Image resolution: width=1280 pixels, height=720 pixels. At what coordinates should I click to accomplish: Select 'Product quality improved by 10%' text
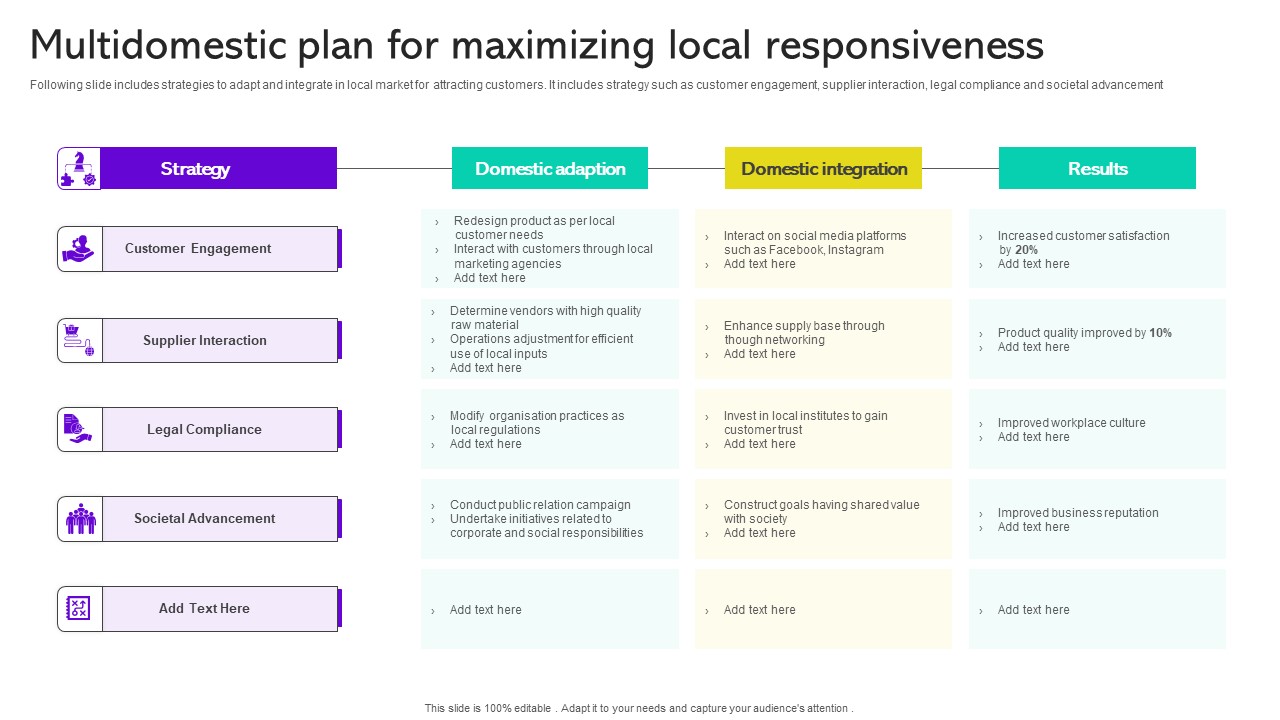1084,333
